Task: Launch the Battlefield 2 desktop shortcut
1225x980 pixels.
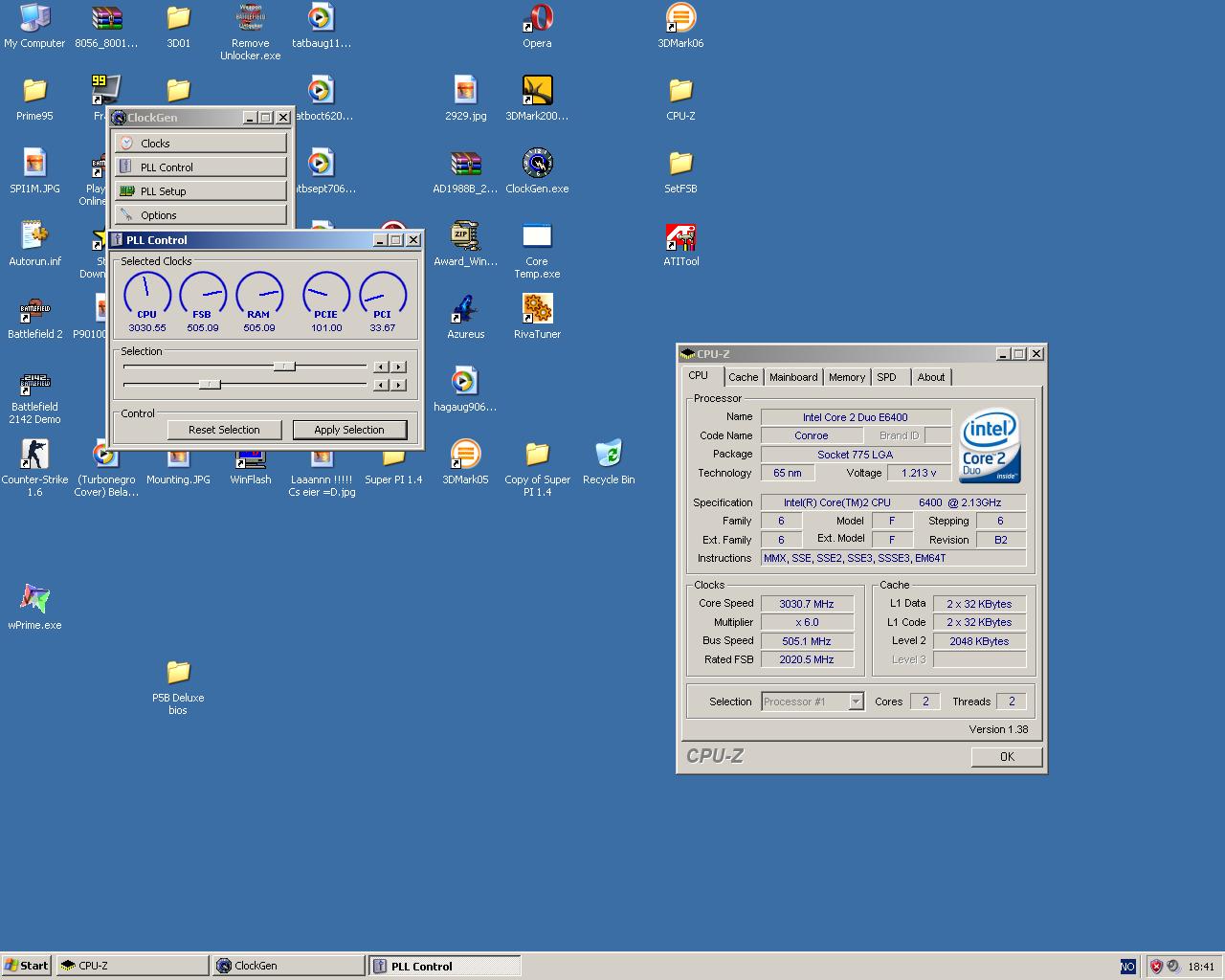Action: point(34,317)
